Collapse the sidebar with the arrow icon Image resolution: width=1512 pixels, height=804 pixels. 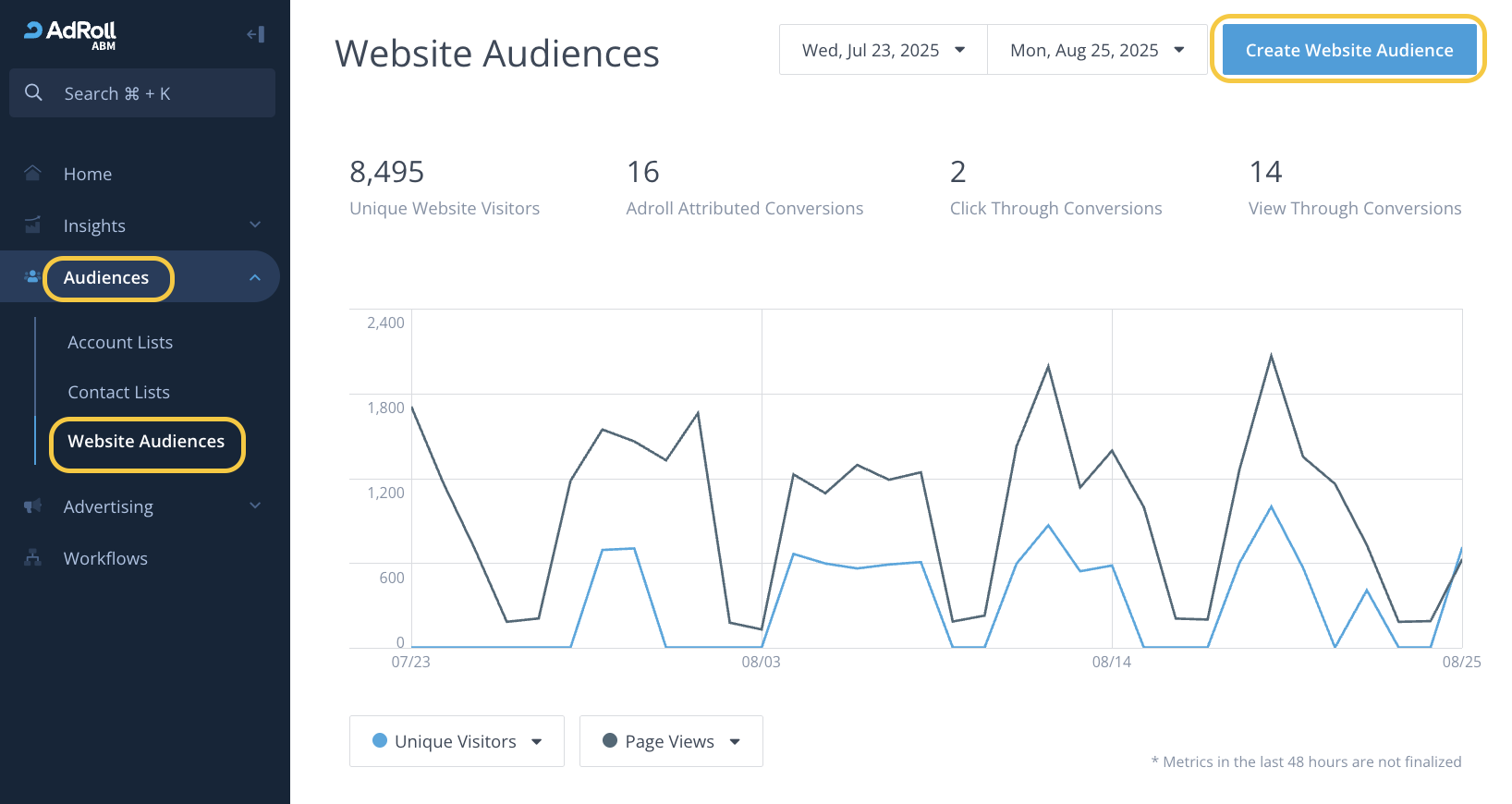tap(256, 35)
